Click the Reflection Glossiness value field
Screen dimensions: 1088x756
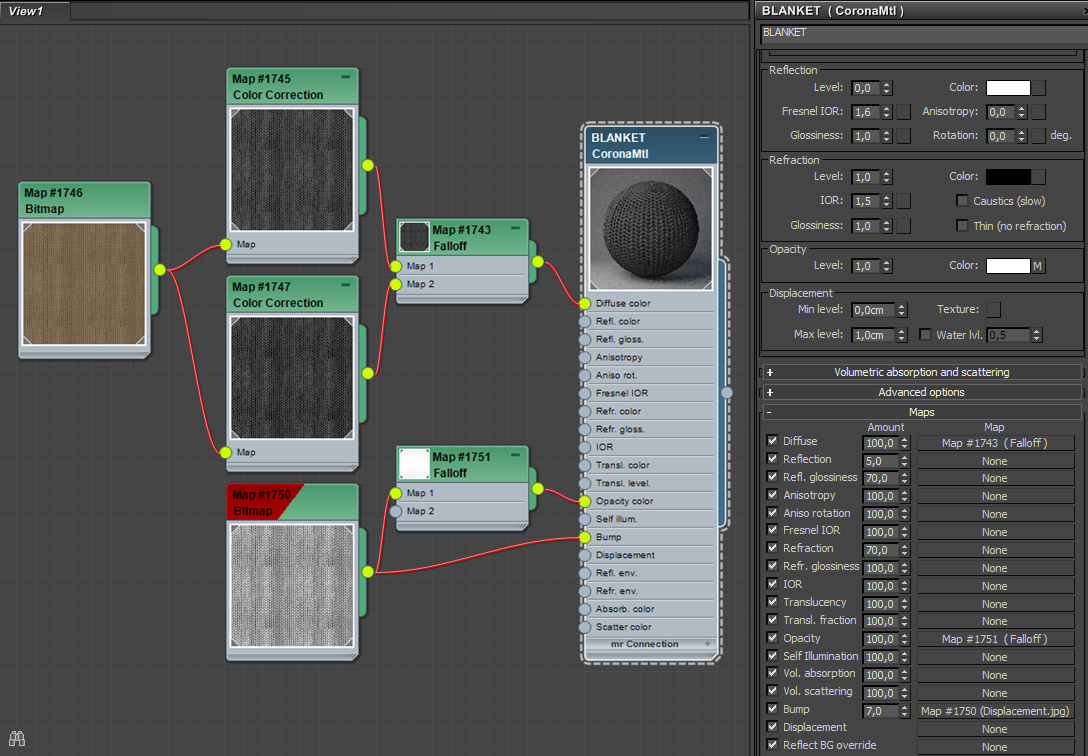866,136
